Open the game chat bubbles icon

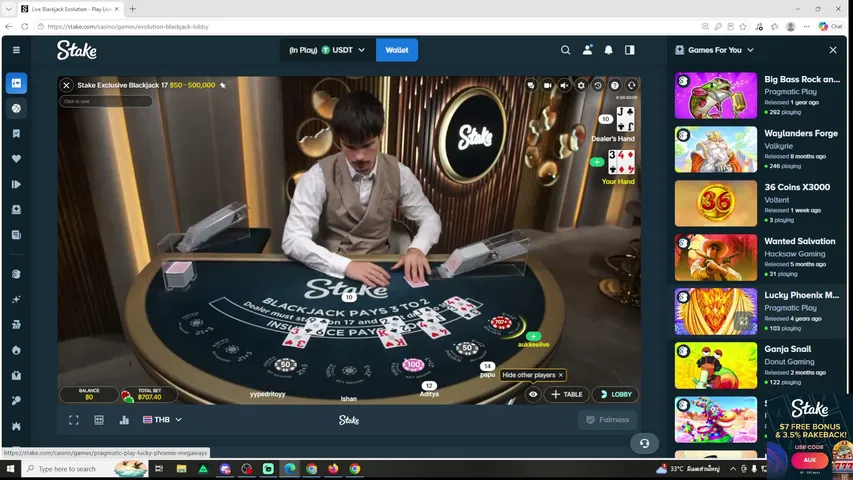coord(531,85)
